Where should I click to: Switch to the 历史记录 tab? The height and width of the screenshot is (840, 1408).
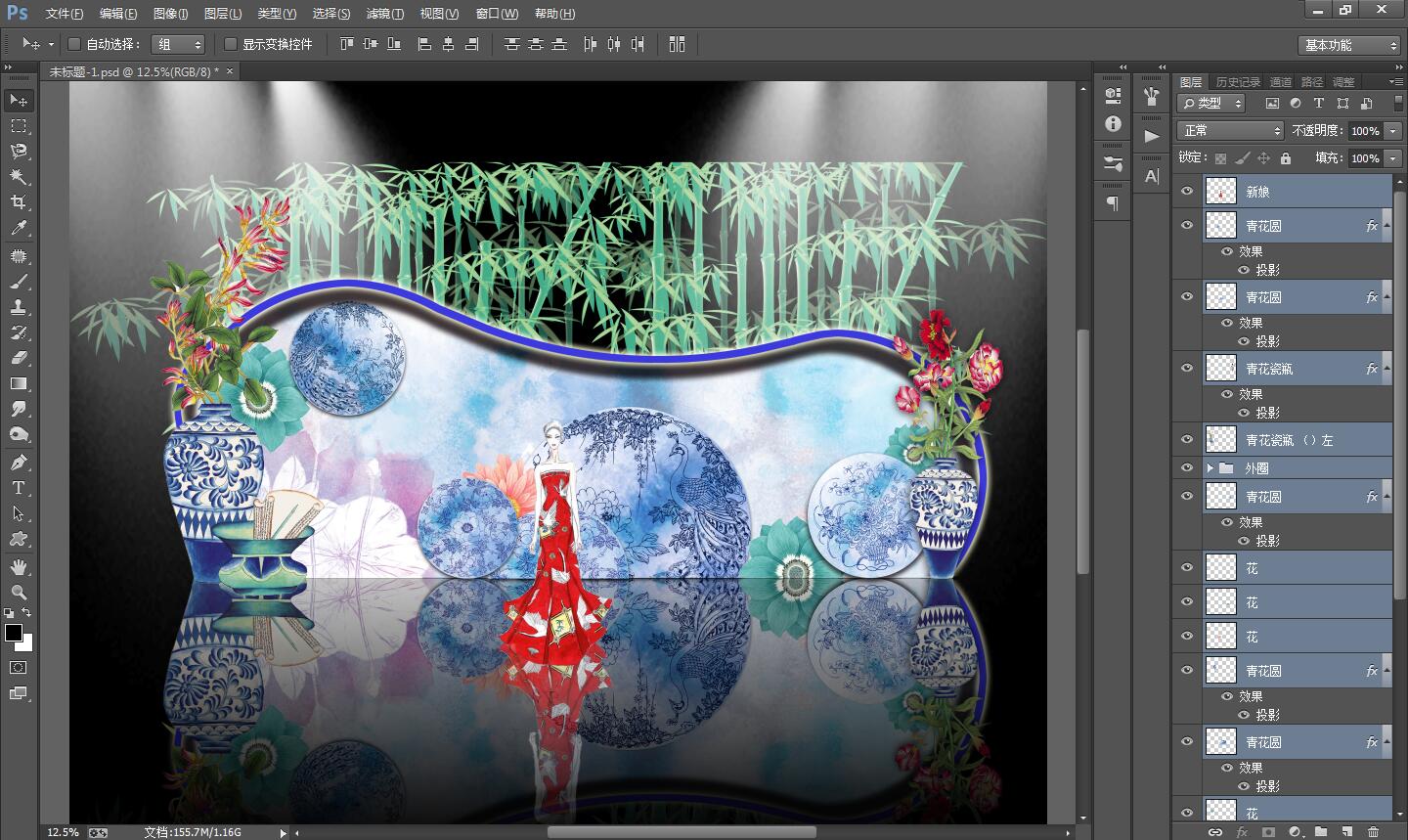(1238, 82)
